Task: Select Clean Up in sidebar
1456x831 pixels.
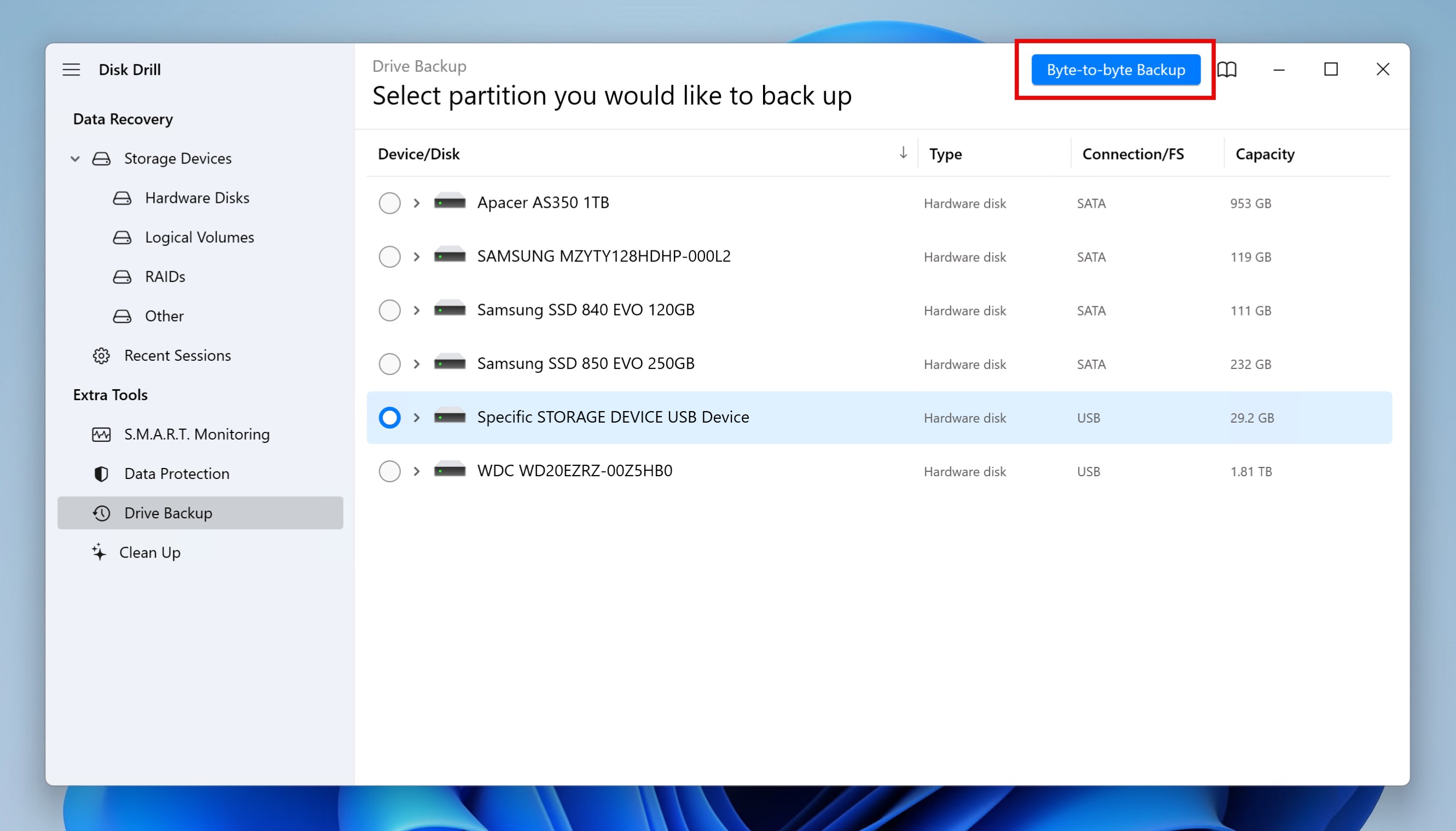Action: click(x=149, y=551)
